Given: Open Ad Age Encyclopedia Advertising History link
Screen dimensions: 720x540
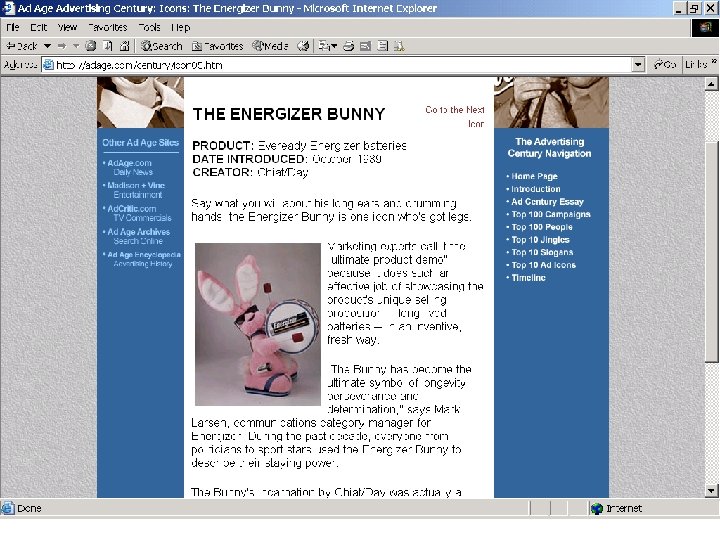Looking at the screenshot, I should pyautogui.click(x=142, y=259).
